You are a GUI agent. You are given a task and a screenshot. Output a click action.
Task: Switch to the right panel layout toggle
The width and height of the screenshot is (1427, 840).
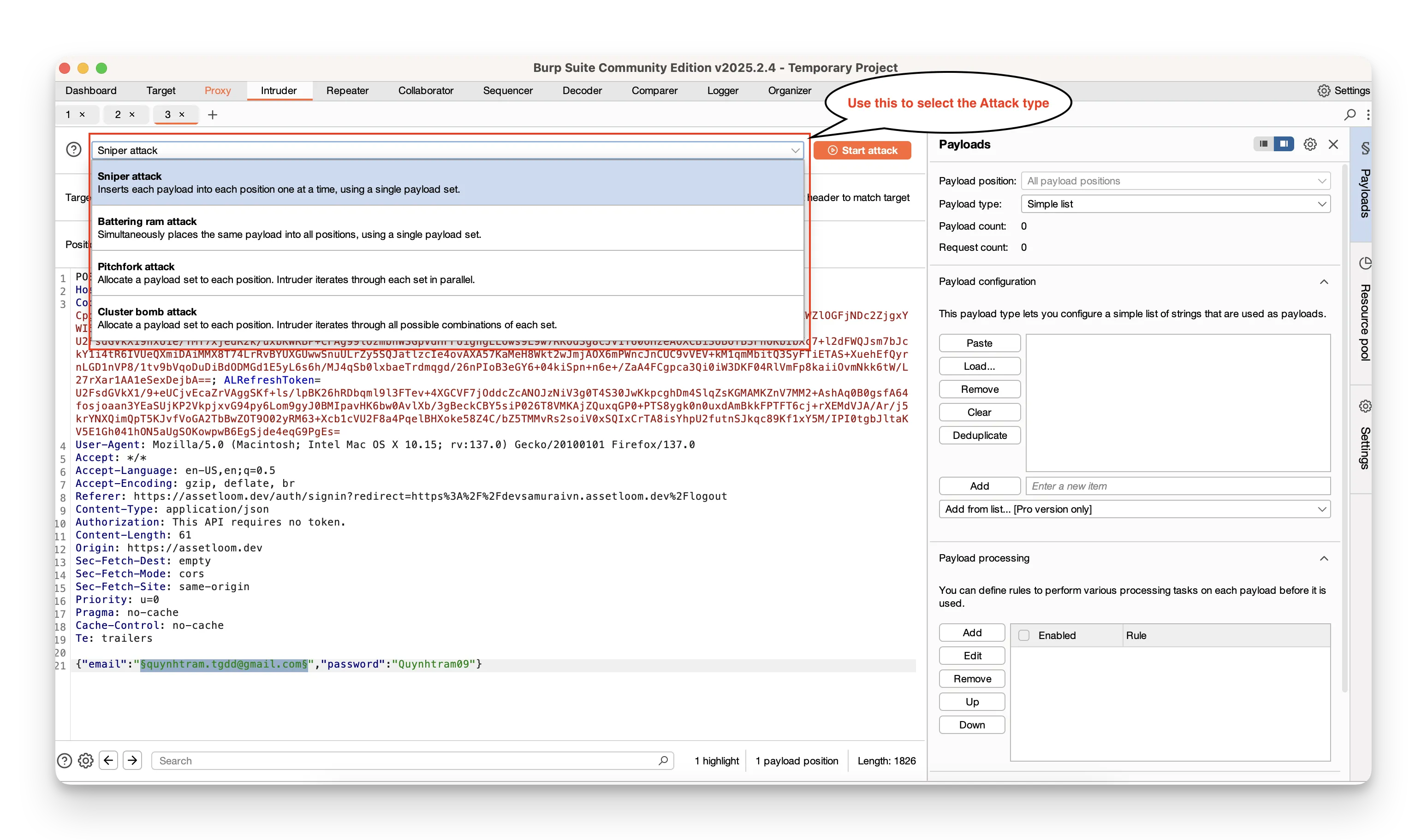point(1284,144)
